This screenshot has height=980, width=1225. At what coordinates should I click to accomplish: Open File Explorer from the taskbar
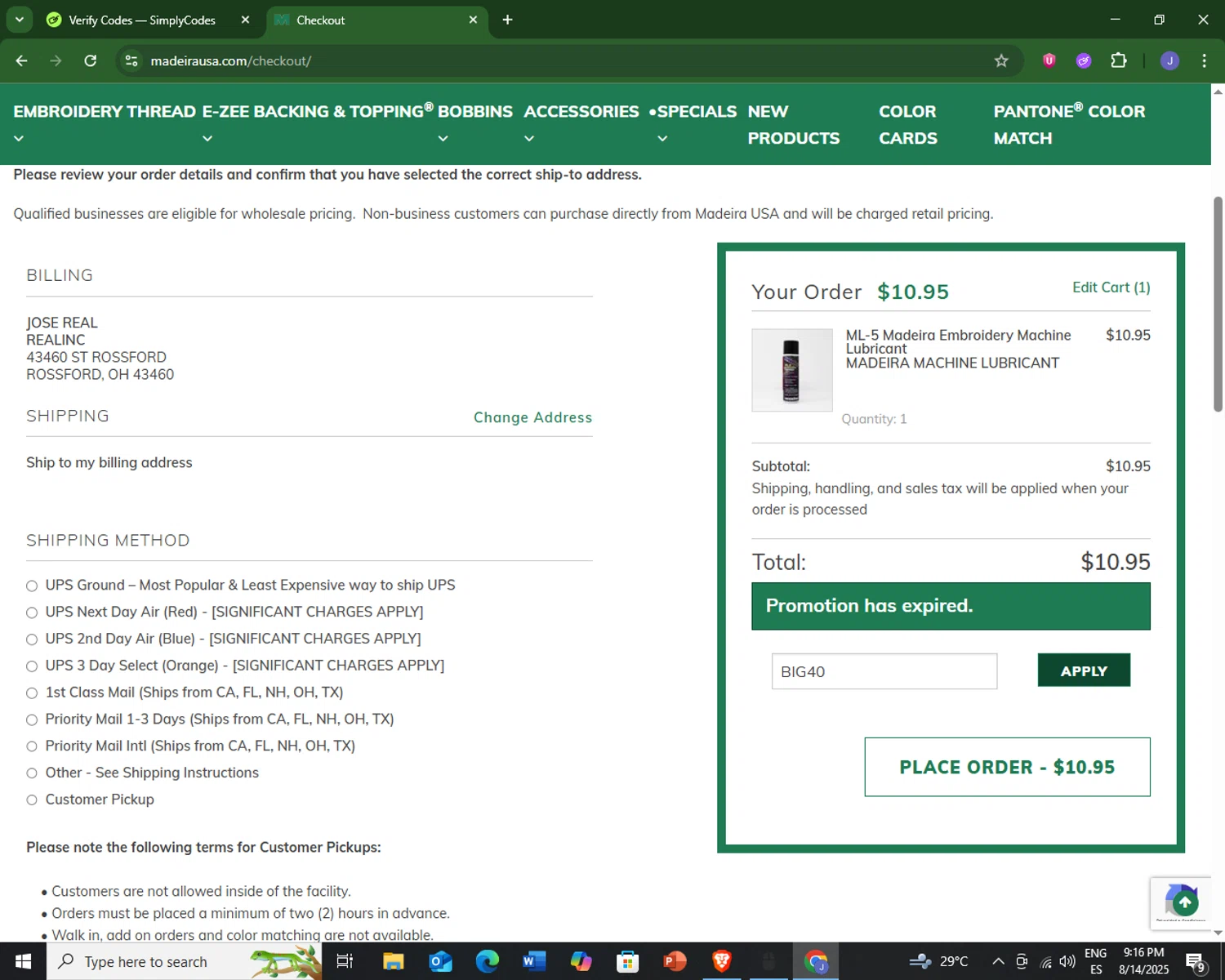(x=394, y=961)
